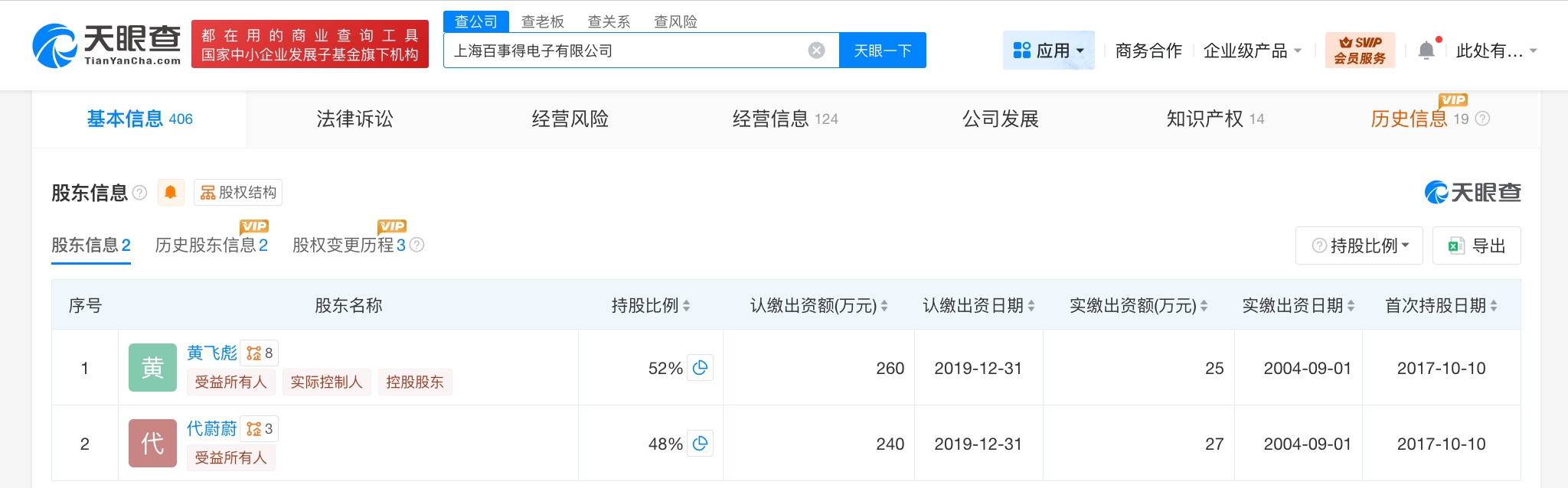Screen dimensions: 1568x488
Task: Expand the 应用 apps dropdown
Action: pos(1048,50)
